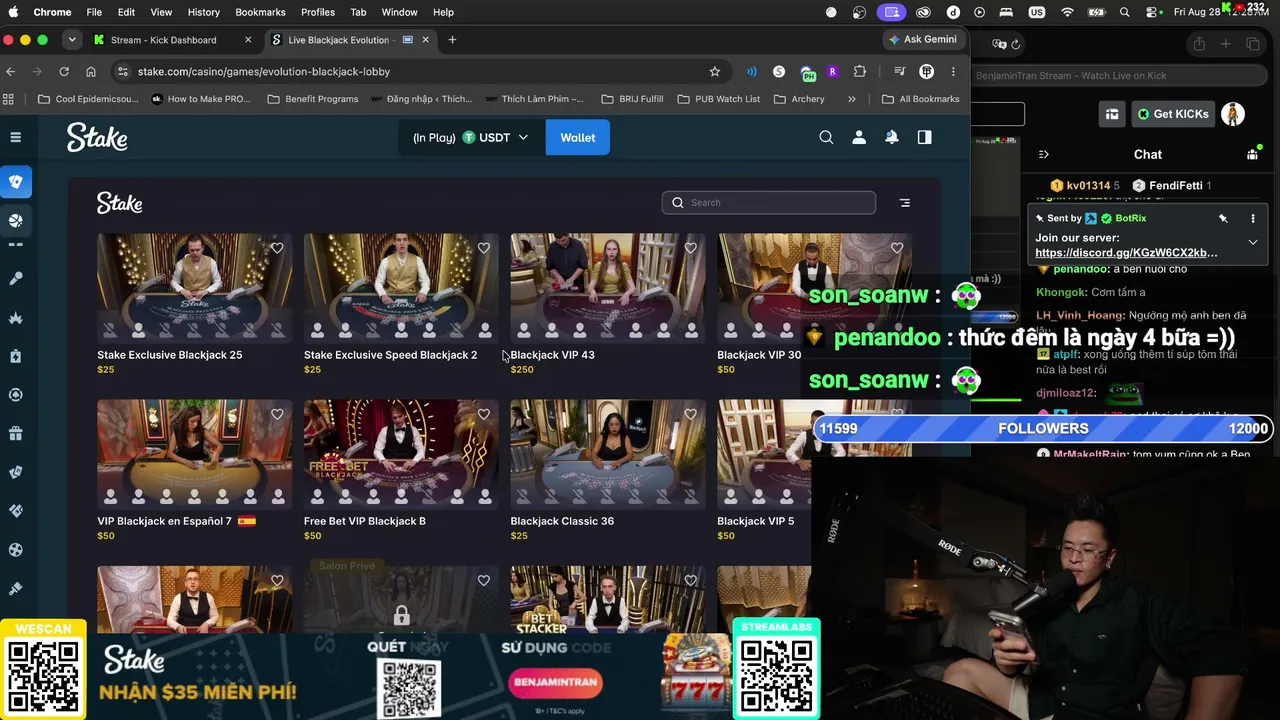
Task: Click the Stake logo in the site header
Action: [x=97, y=138]
